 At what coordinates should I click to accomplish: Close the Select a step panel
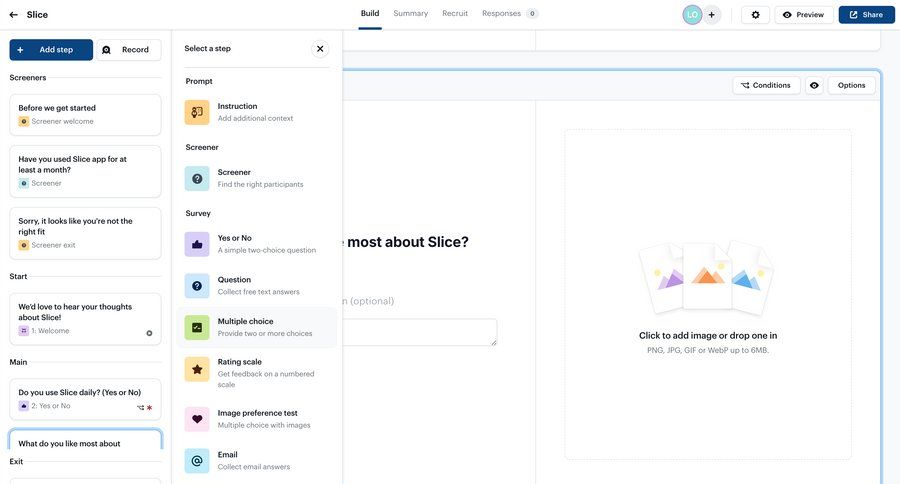click(x=320, y=49)
